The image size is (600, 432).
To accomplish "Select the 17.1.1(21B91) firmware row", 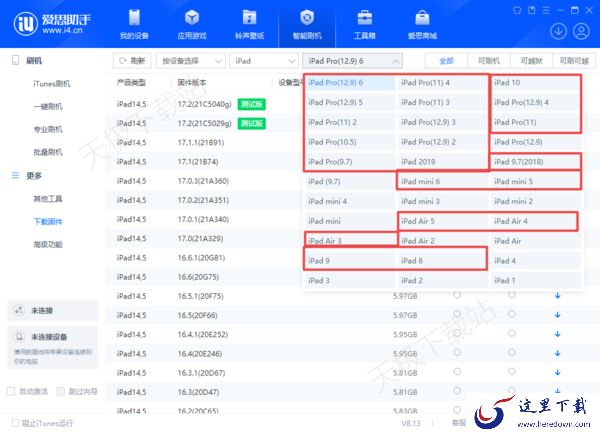I will point(205,142).
